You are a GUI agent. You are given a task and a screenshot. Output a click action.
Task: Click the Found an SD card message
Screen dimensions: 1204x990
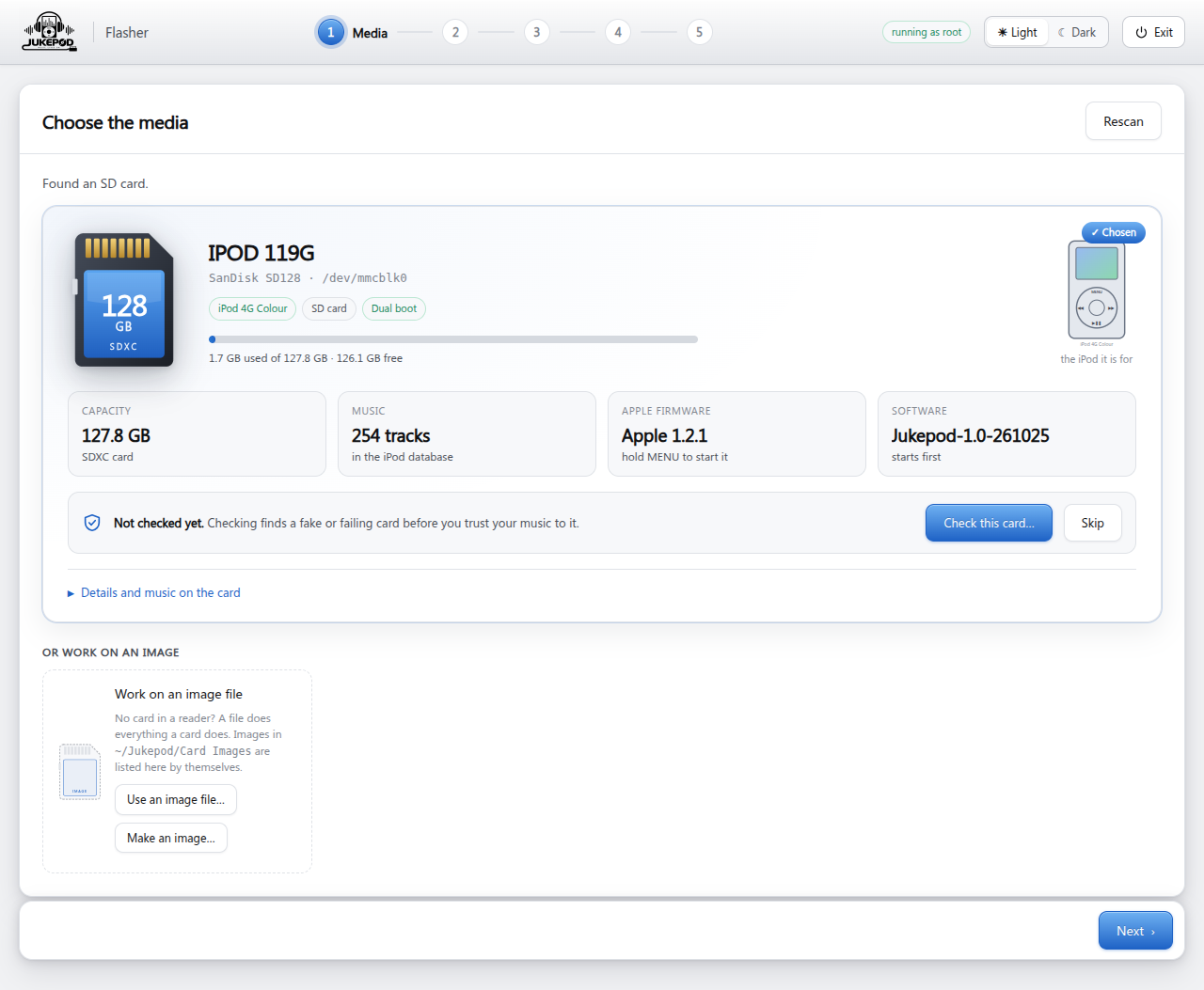coord(95,183)
